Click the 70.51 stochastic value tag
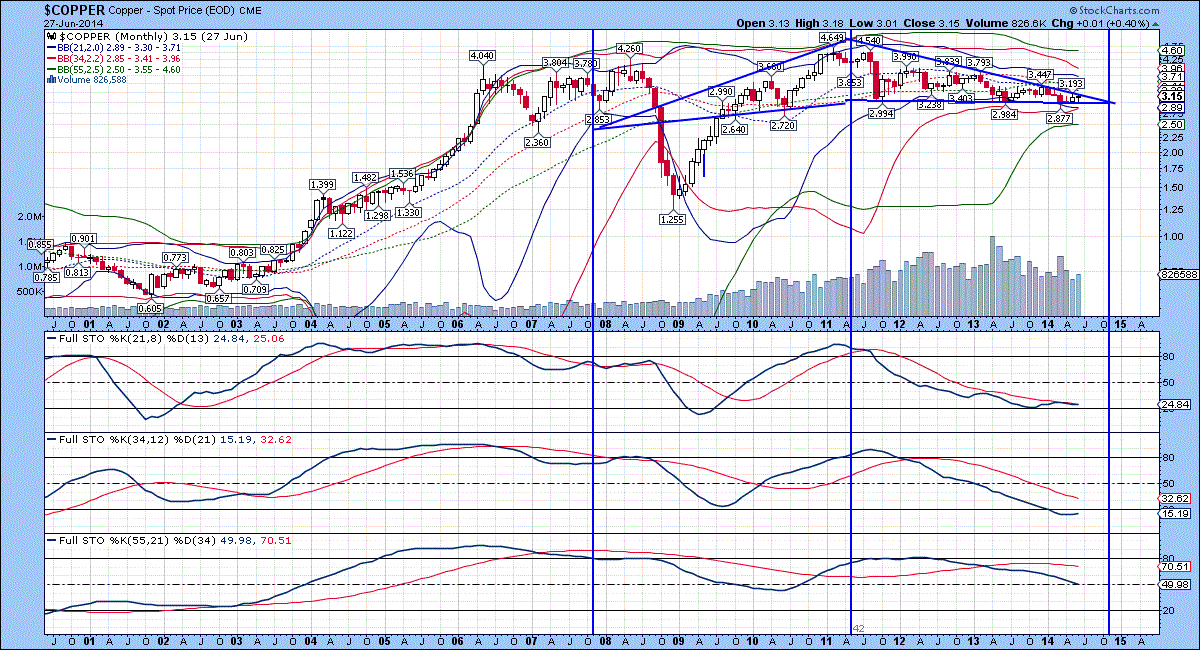Screen dimensions: 1200x650 [x=1172, y=566]
